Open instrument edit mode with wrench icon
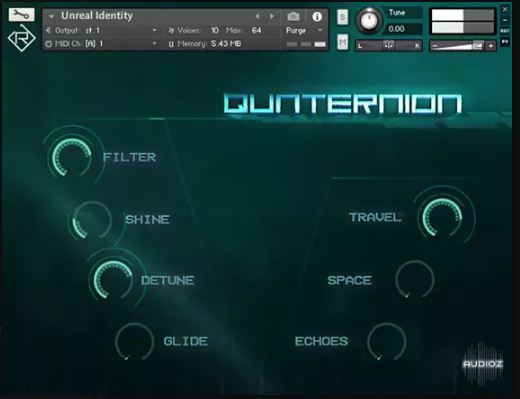 pyautogui.click(x=21, y=14)
